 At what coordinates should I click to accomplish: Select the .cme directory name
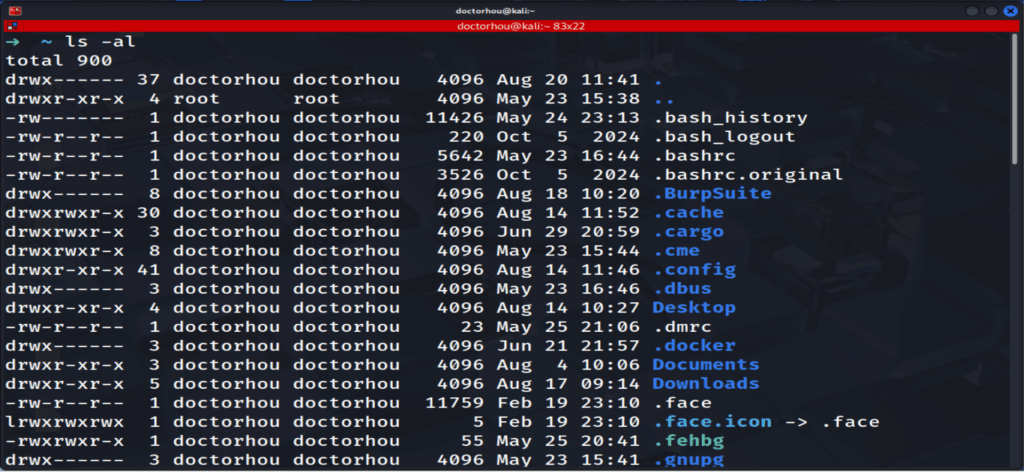(677, 251)
